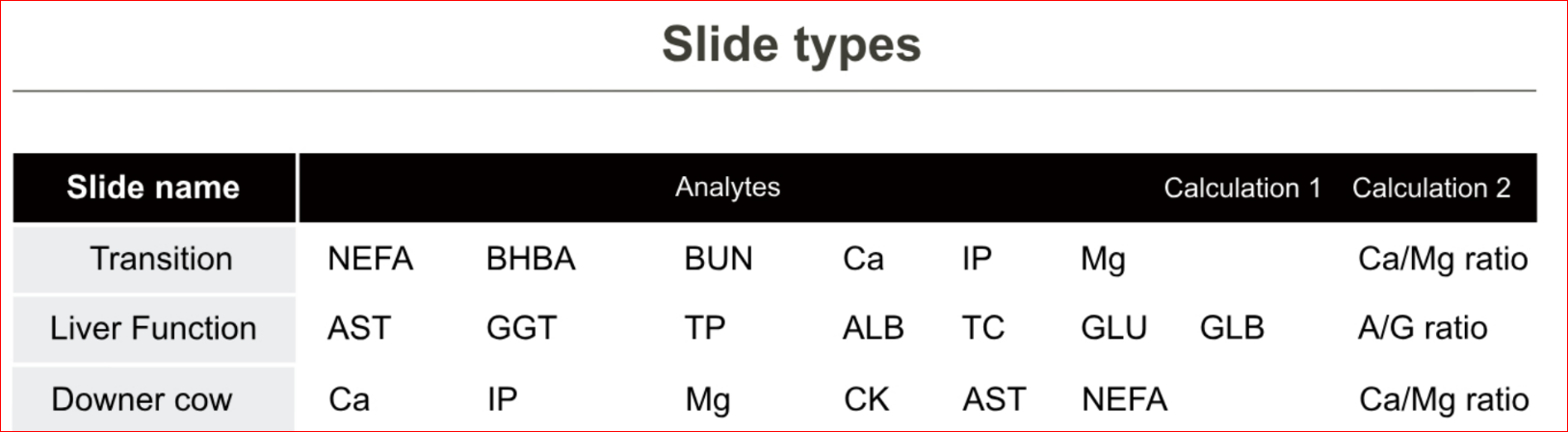Select the Transition row label
Image resolution: width=1568 pixels, height=432 pixels.
[x=161, y=259]
